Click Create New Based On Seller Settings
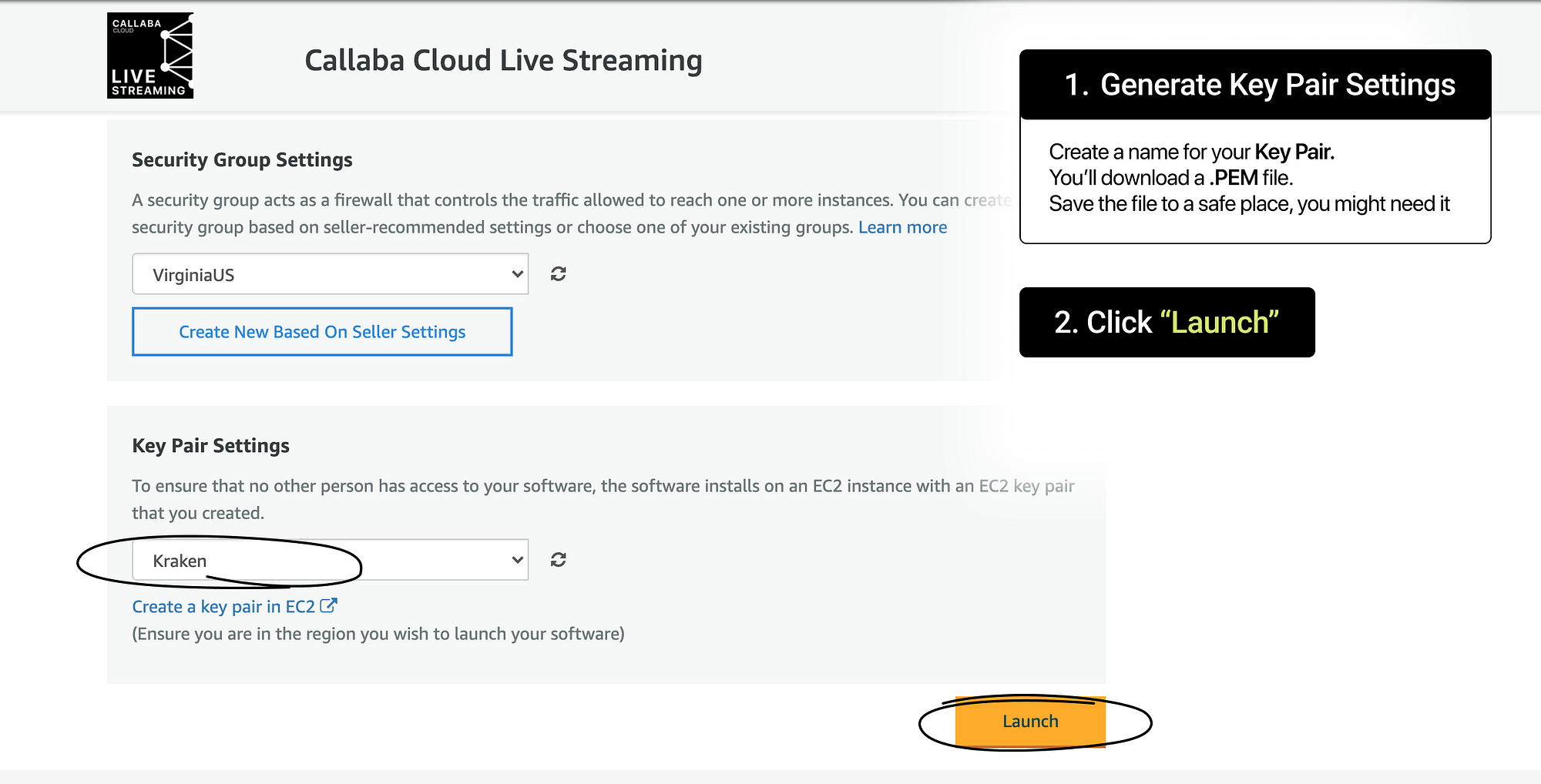 point(322,332)
